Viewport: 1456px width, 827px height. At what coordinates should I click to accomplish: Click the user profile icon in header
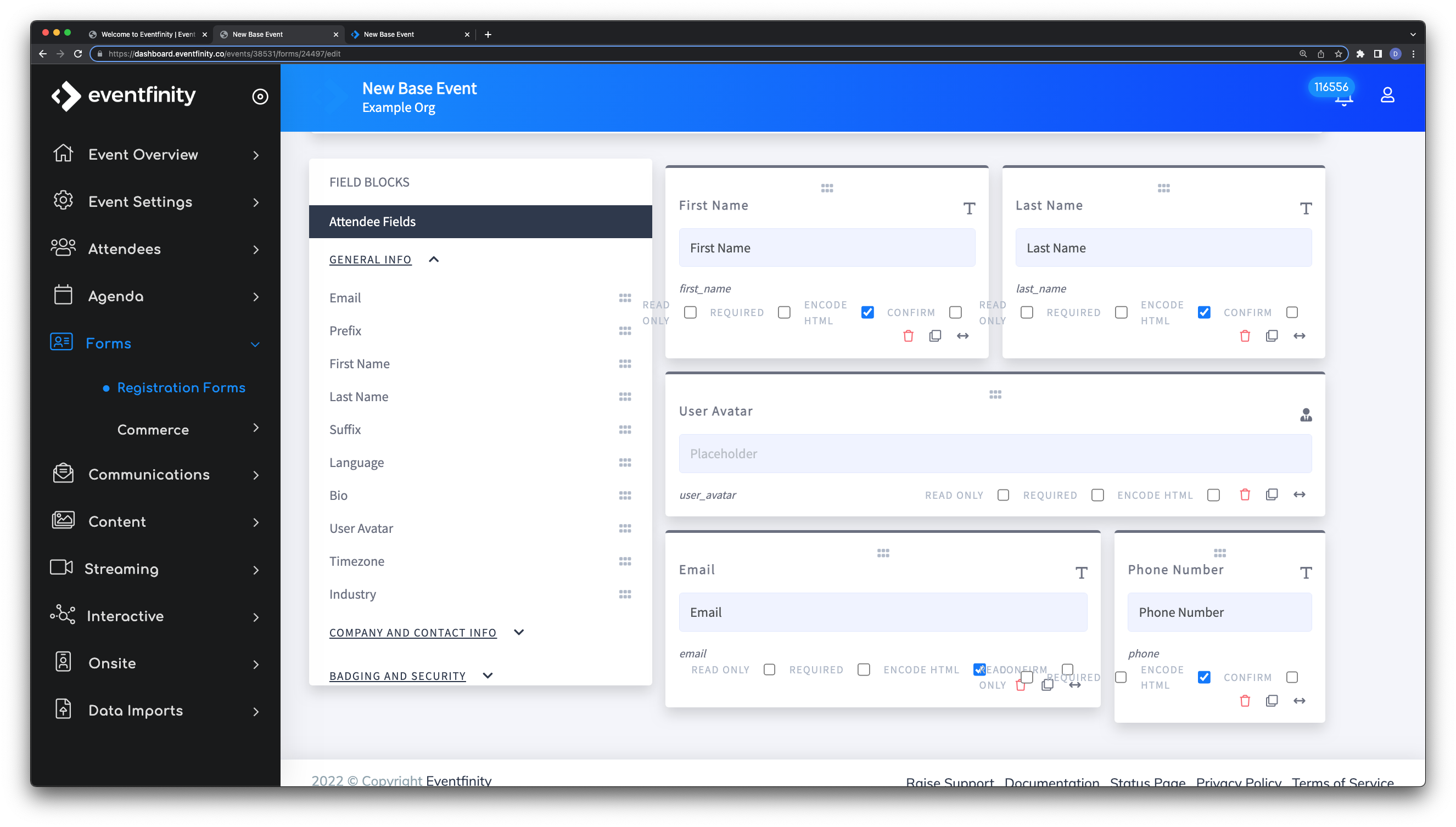click(x=1387, y=95)
